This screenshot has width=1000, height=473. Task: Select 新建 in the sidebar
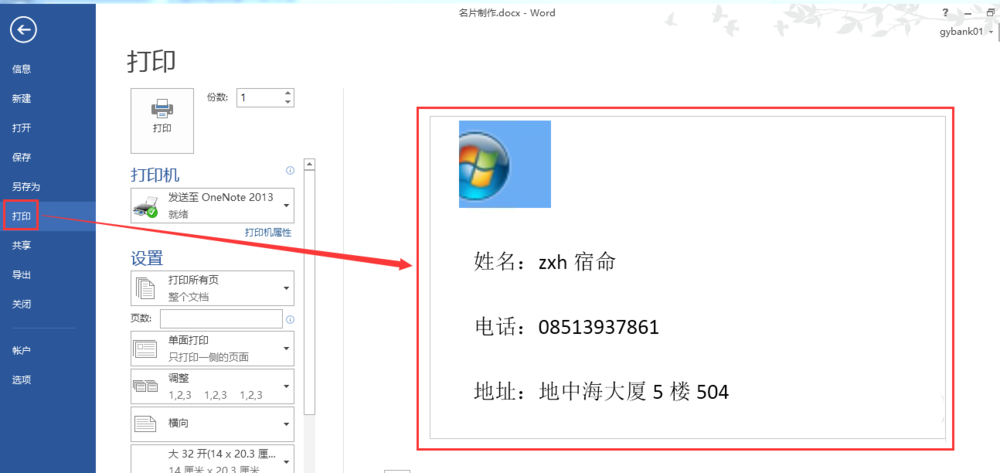click(22, 99)
